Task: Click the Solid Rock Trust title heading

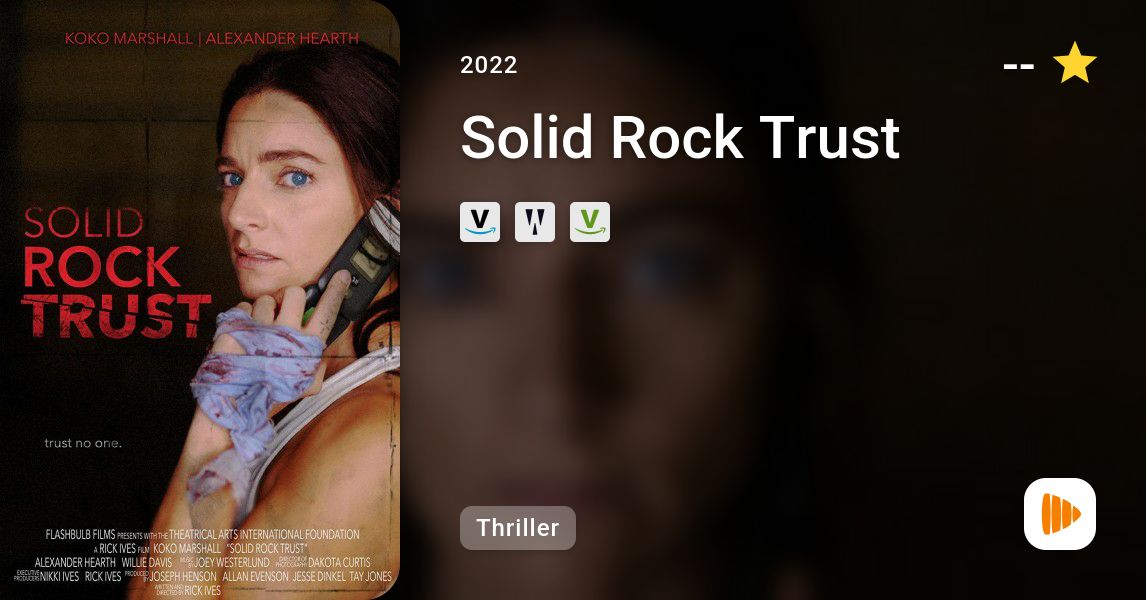Action: click(680, 137)
